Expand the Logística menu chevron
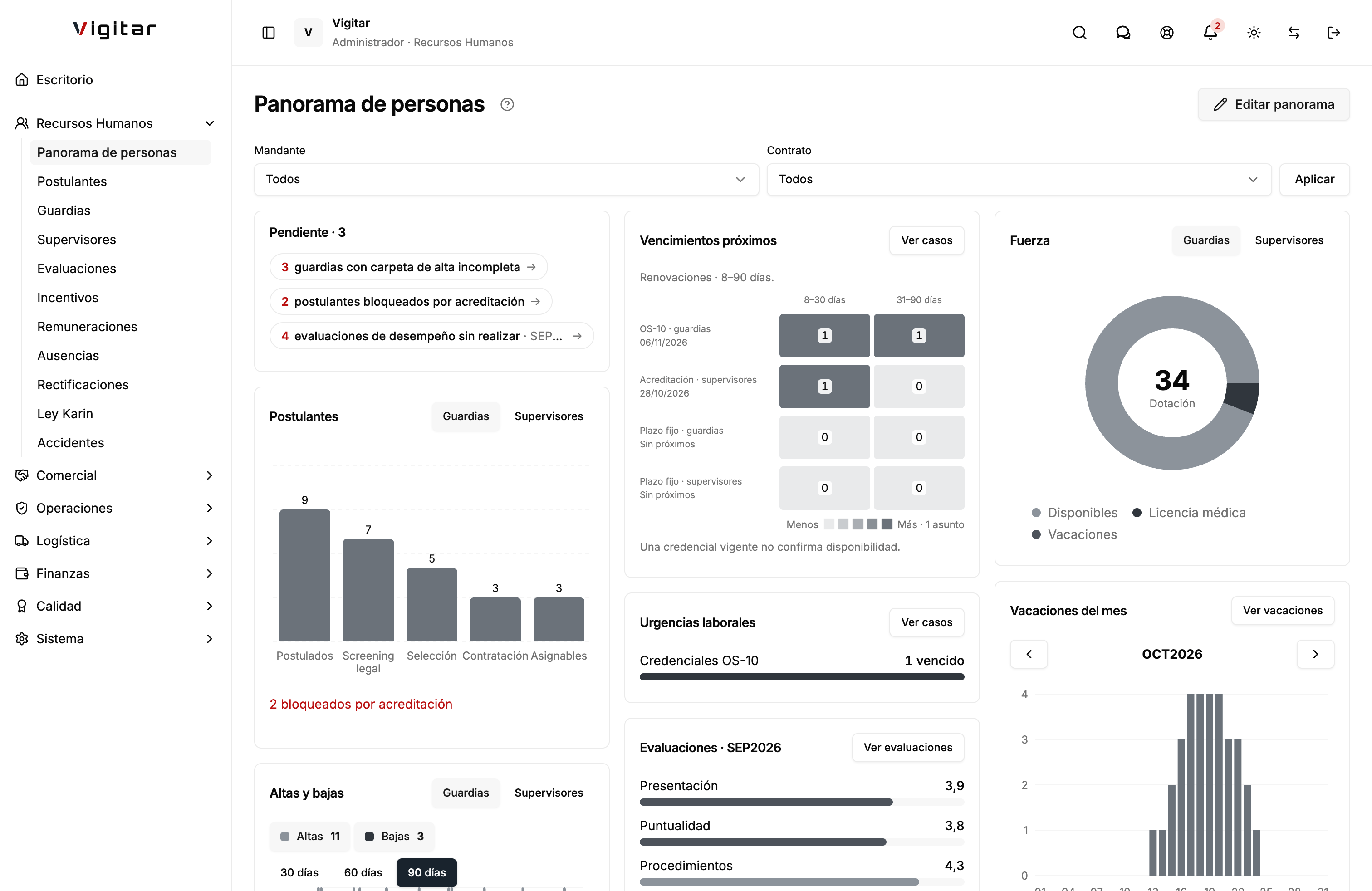 [210, 541]
